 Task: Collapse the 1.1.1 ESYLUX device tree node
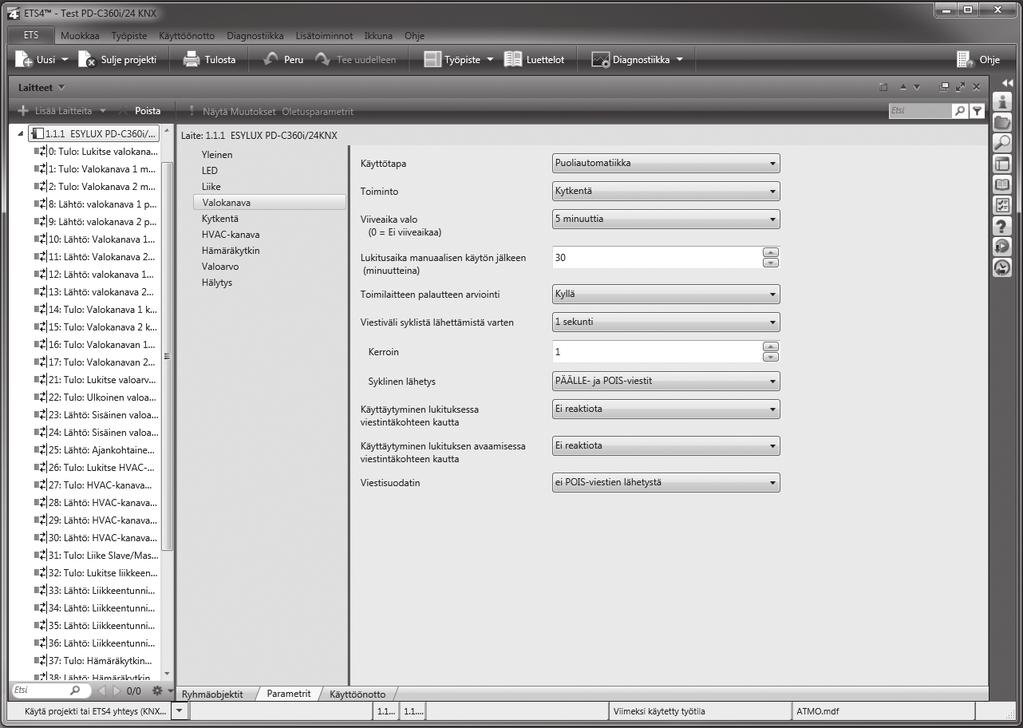pyautogui.click(x=20, y=134)
